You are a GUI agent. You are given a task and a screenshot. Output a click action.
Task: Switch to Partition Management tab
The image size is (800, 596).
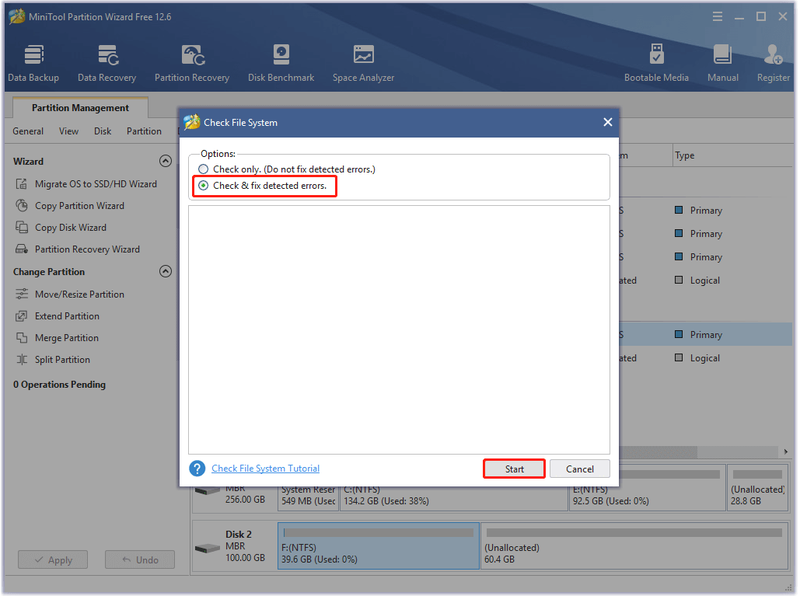[x=80, y=108]
